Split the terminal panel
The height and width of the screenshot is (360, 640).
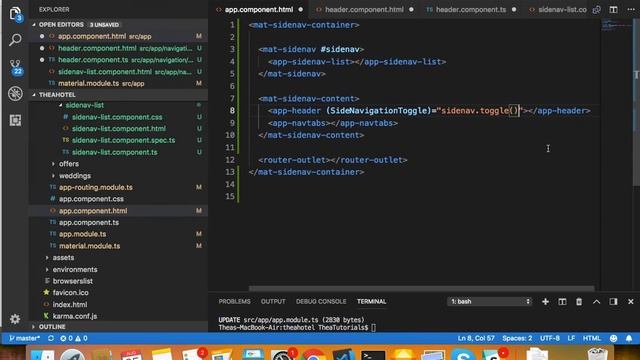click(562, 302)
